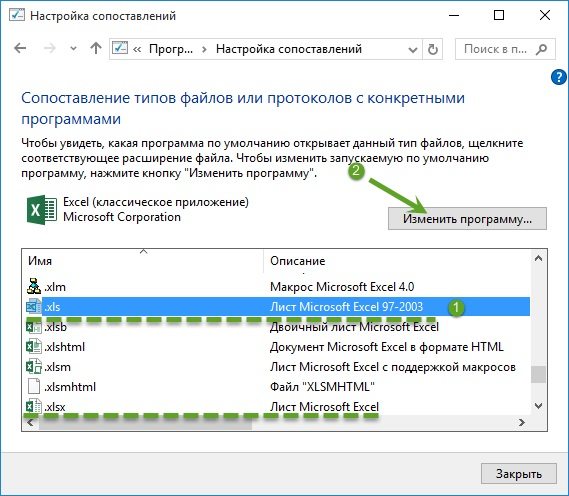Click 'Изменить программу...' button
This screenshot has height=496, width=569.
tap(467, 219)
